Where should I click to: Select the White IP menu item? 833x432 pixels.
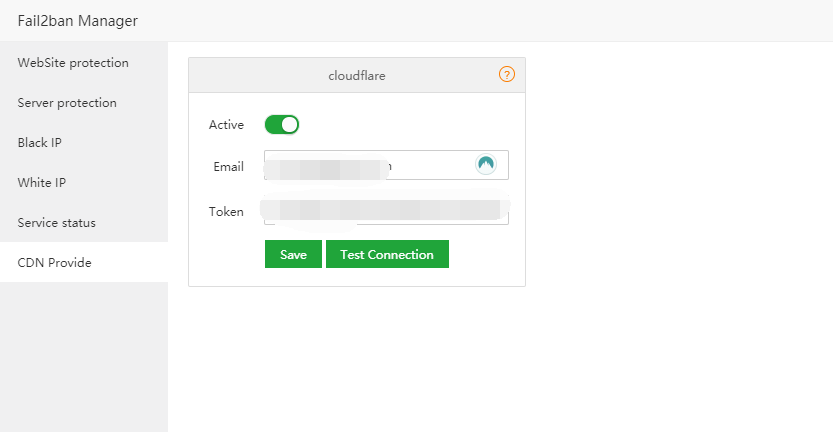pos(42,183)
